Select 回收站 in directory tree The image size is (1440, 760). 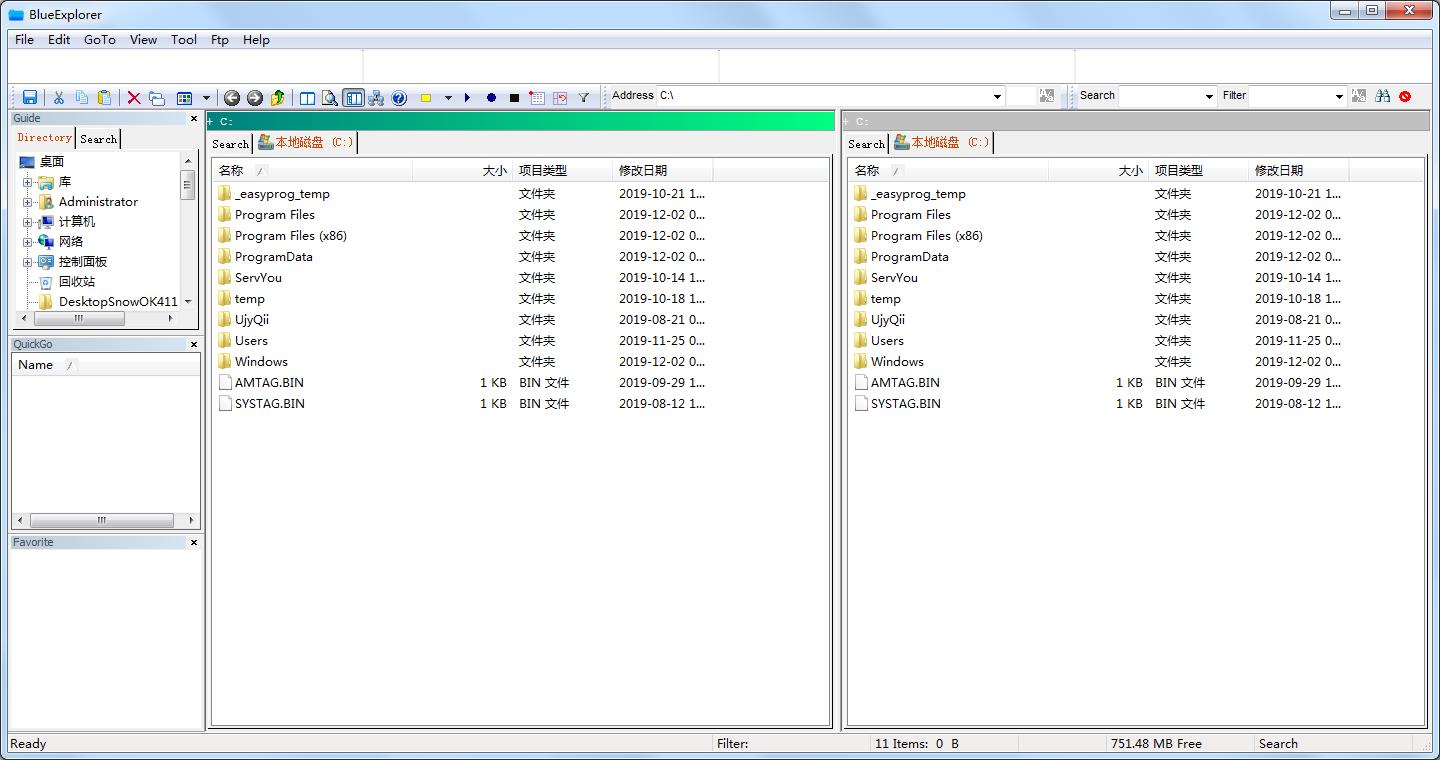77,282
